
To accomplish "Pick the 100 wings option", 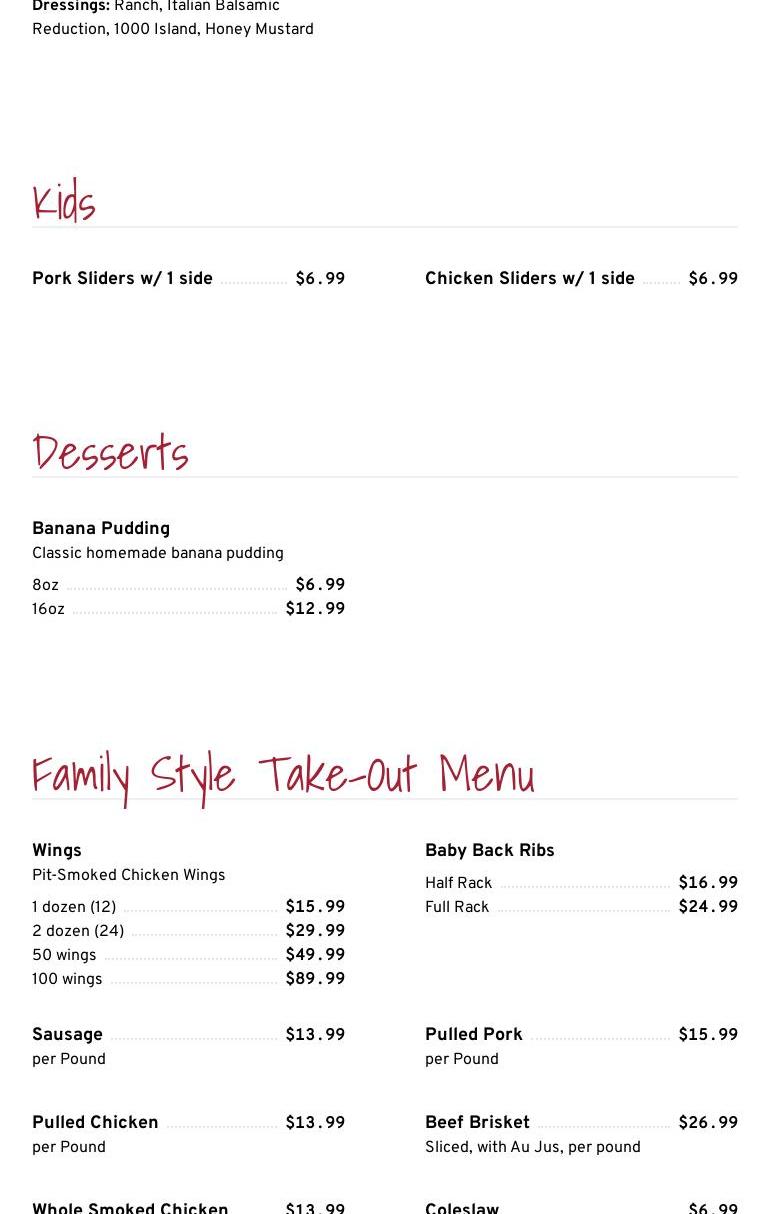I will [67, 979].
